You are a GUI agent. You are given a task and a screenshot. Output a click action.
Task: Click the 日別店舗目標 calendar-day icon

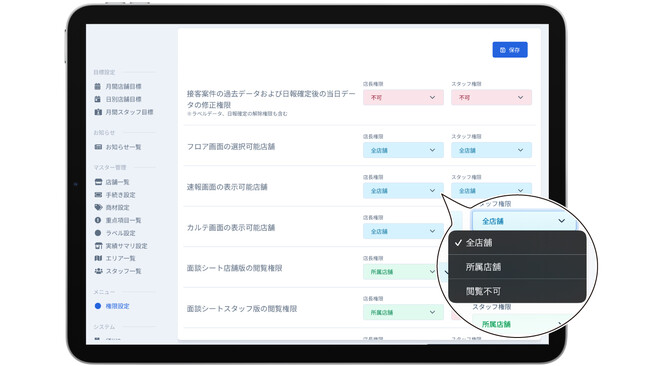[98, 99]
